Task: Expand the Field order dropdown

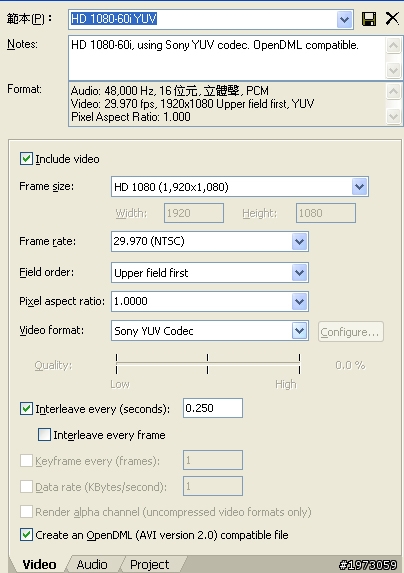Action: coord(300,273)
